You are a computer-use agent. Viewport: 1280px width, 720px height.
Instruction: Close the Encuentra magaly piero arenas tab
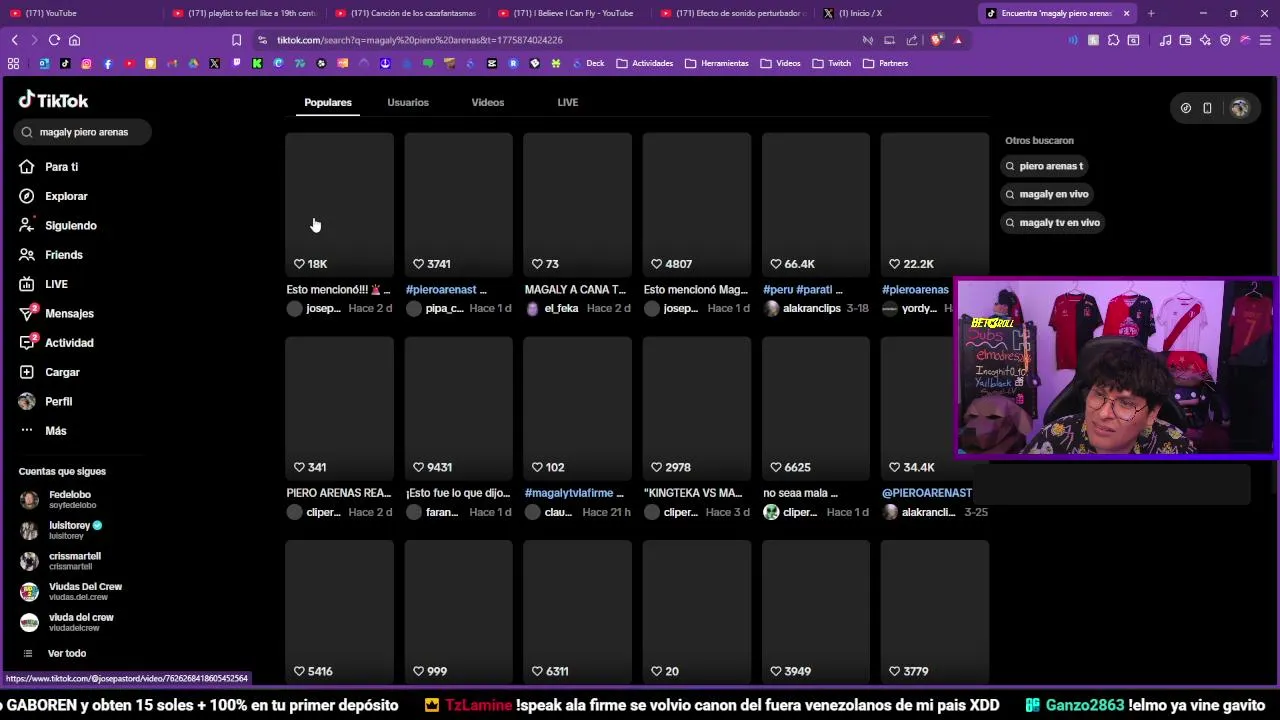[1126, 13]
